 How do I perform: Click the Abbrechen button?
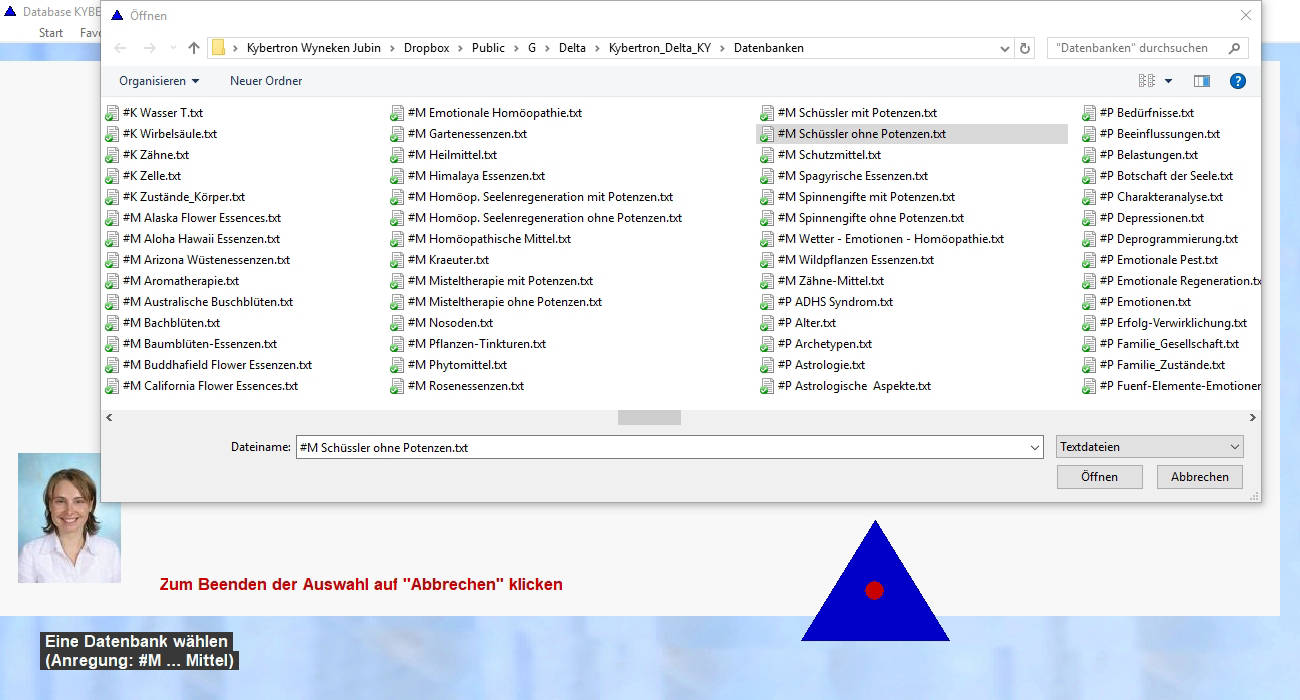point(1199,477)
